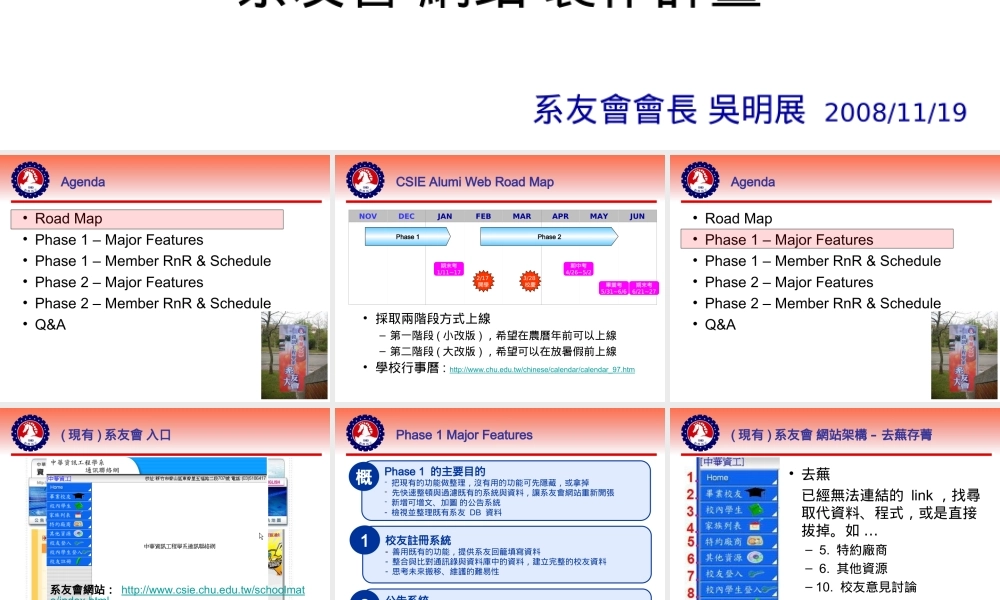Click the CD icon next to 其他資源
The image size is (1000, 600).
pyautogui.click(x=756, y=556)
